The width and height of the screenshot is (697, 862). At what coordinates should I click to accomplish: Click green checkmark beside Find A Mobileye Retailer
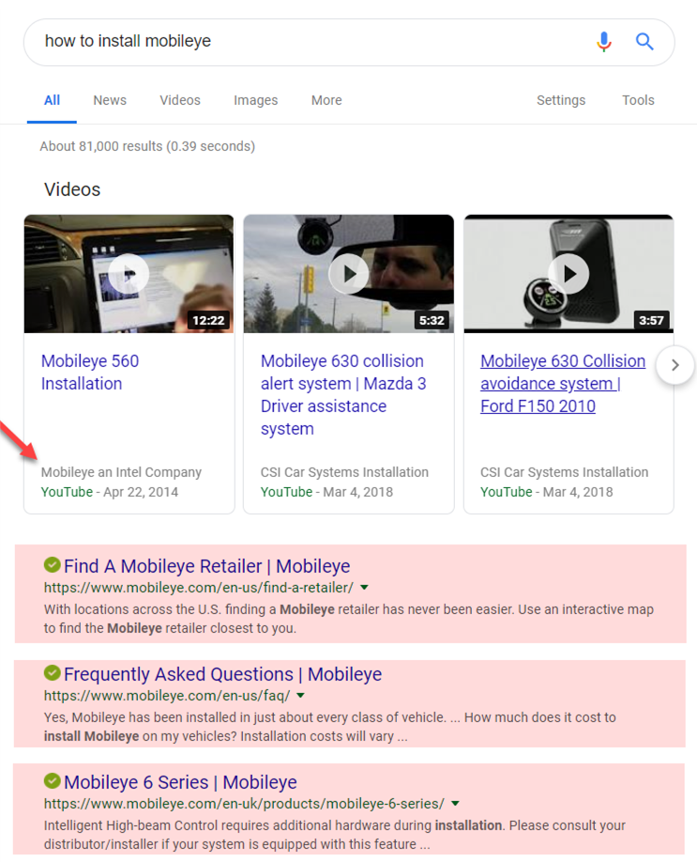point(52,566)
